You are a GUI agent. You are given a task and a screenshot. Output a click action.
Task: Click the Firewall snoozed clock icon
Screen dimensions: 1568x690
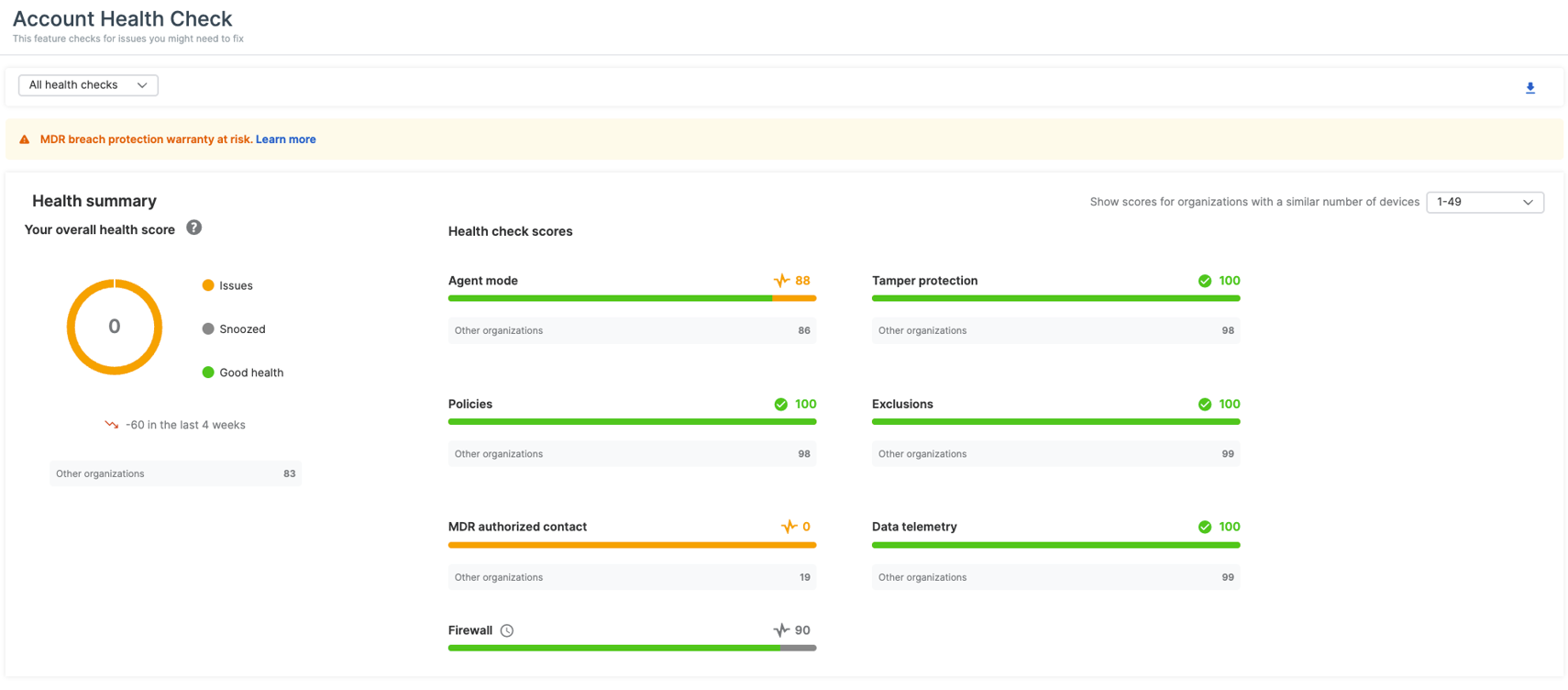tap(507, 630)
